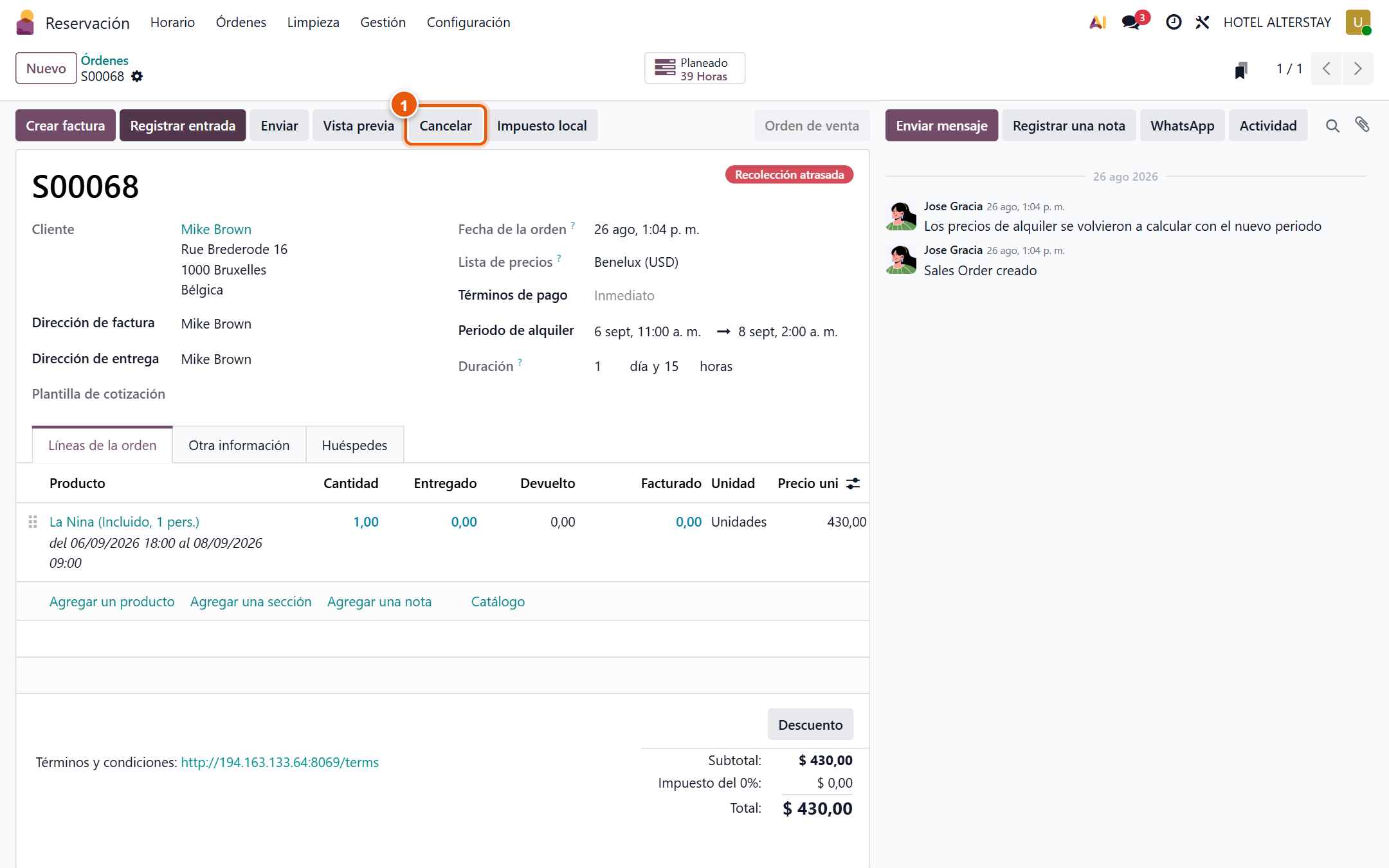This screenshot has width=1389, height=868.
Task: Click the Crear factura button
Action: (66, 125)
